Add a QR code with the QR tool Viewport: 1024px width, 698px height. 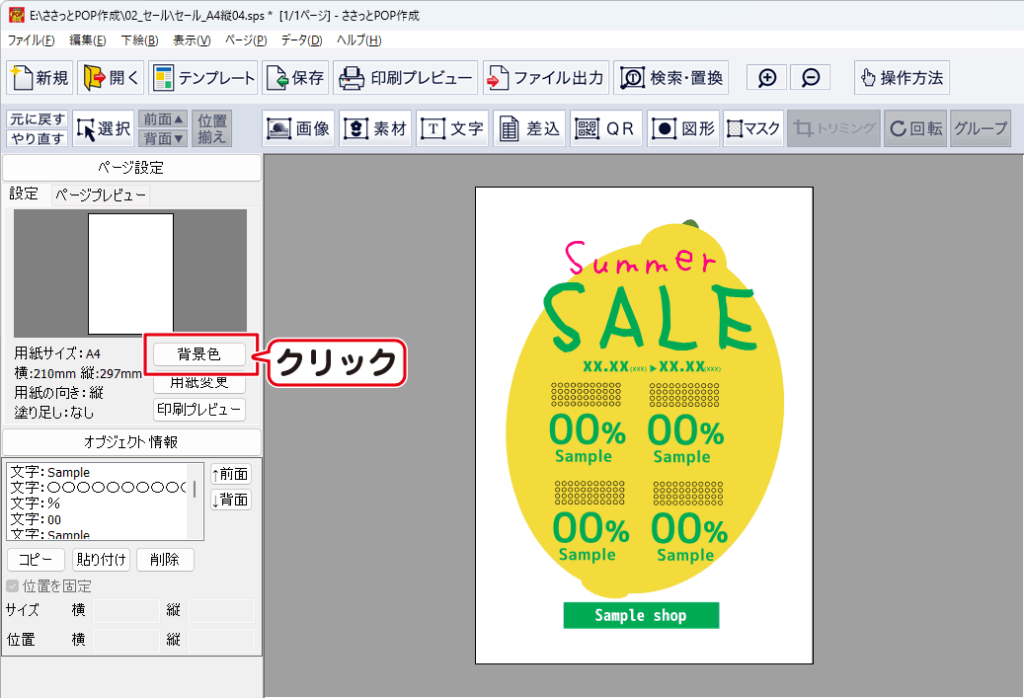(x=607, y=129)
